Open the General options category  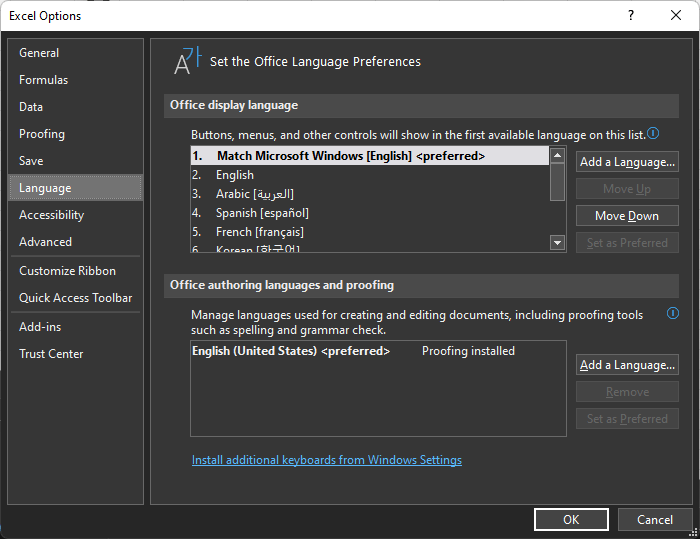(x=75, y=53)
